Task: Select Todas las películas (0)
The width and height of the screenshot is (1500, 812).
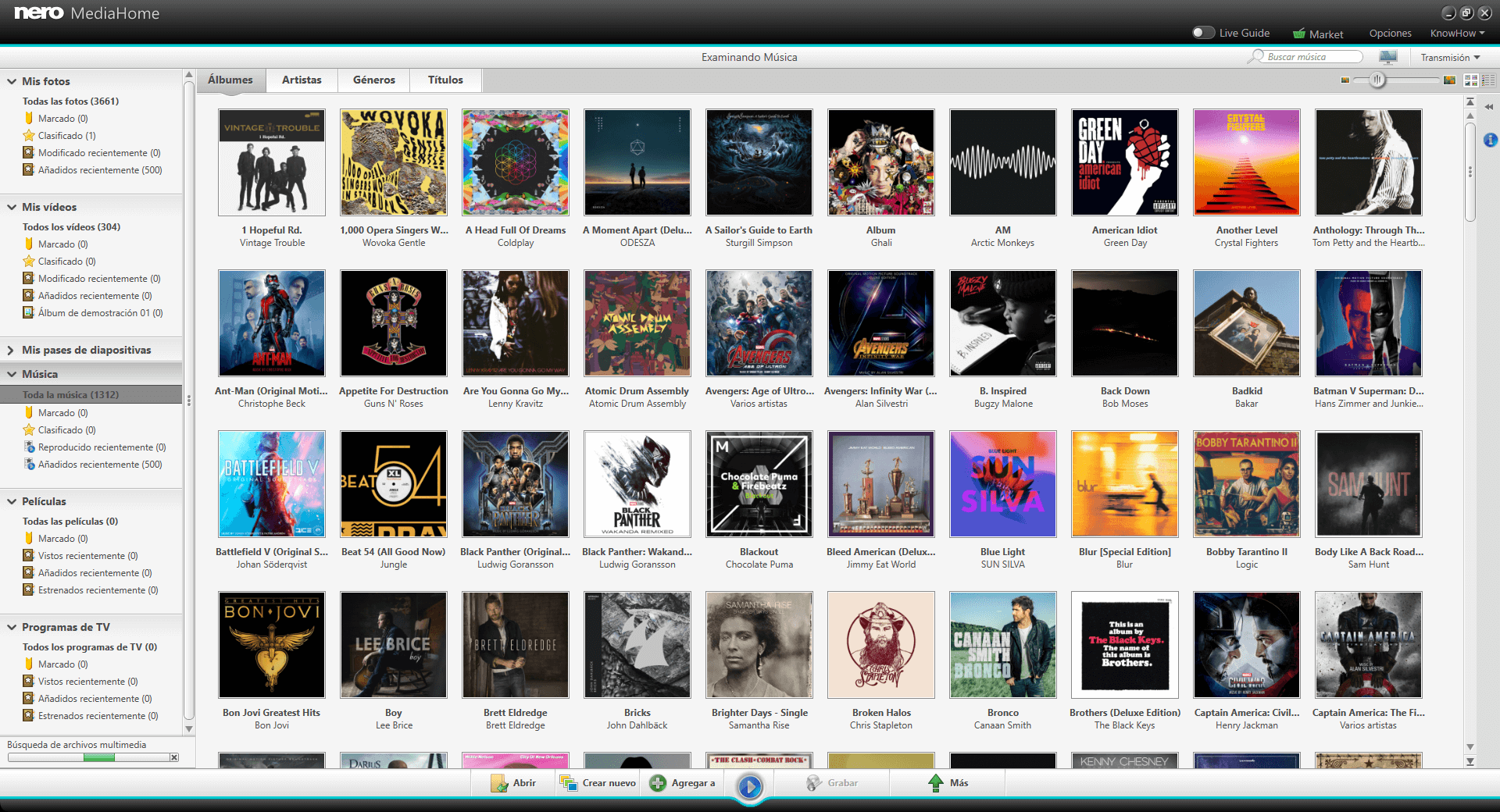Action: [70, 522]
